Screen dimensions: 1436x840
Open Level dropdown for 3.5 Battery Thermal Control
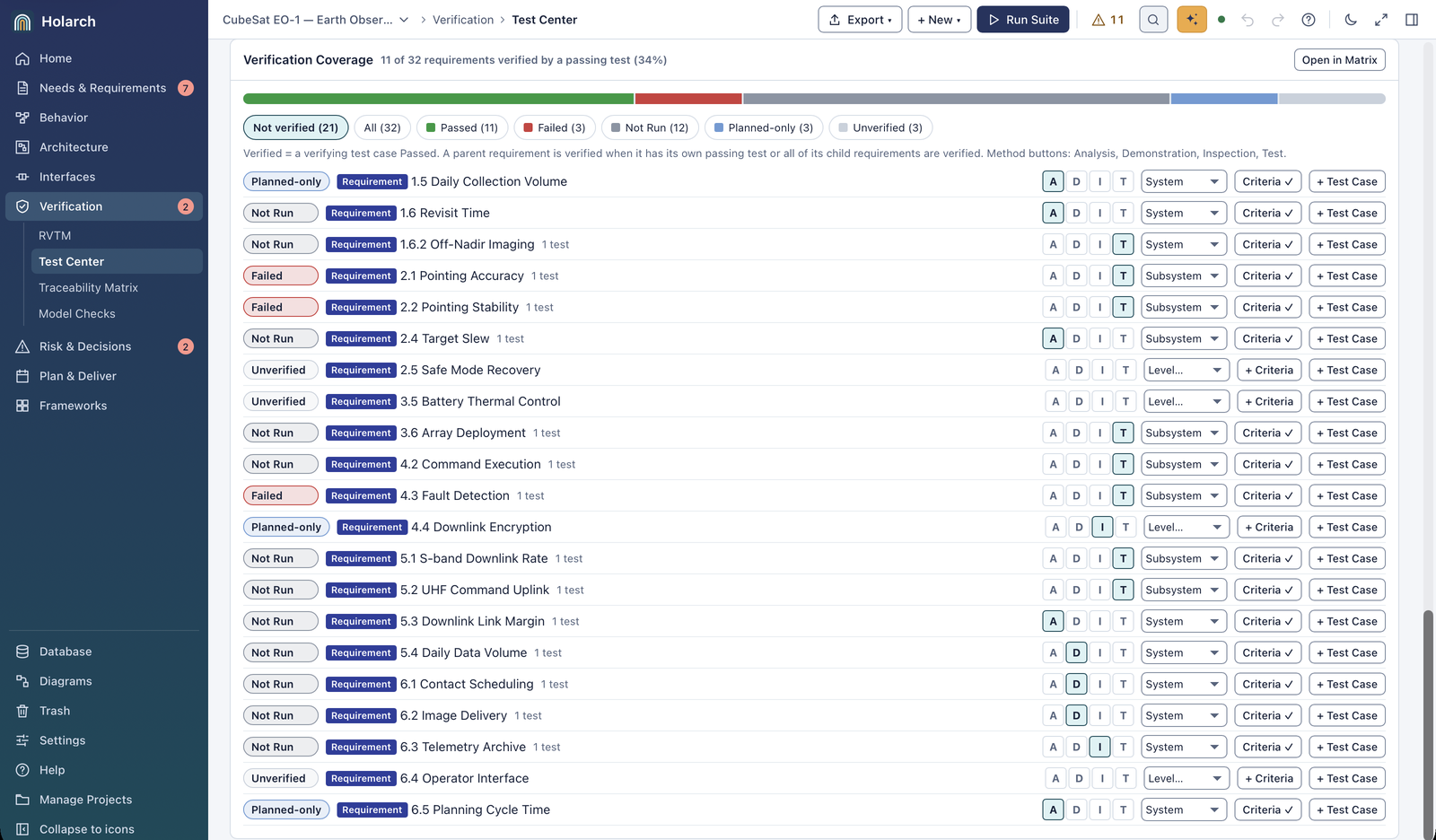click(x=1186, y=401)
